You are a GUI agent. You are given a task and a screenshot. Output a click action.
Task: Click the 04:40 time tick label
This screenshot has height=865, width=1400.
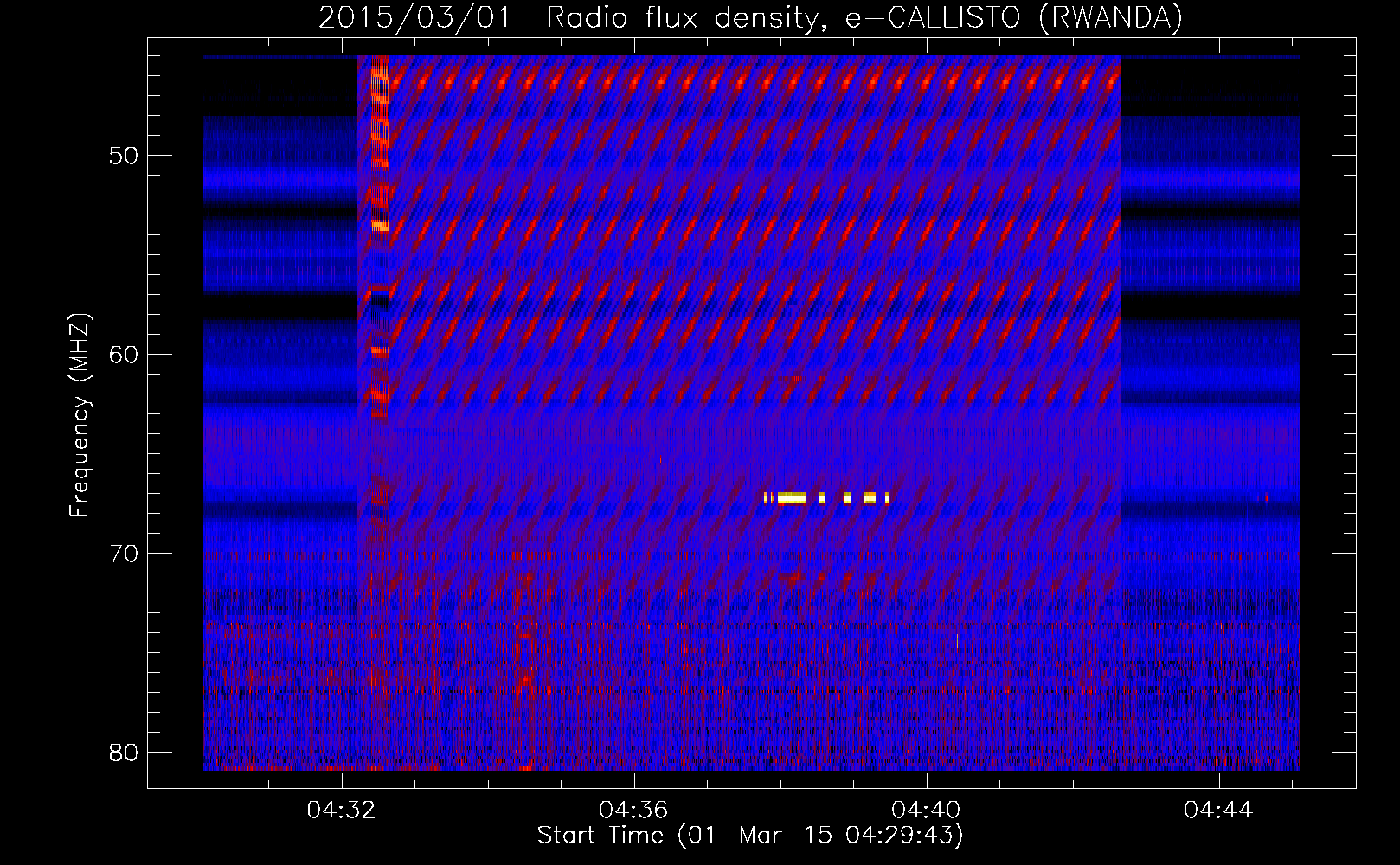[x=926, y=811]
